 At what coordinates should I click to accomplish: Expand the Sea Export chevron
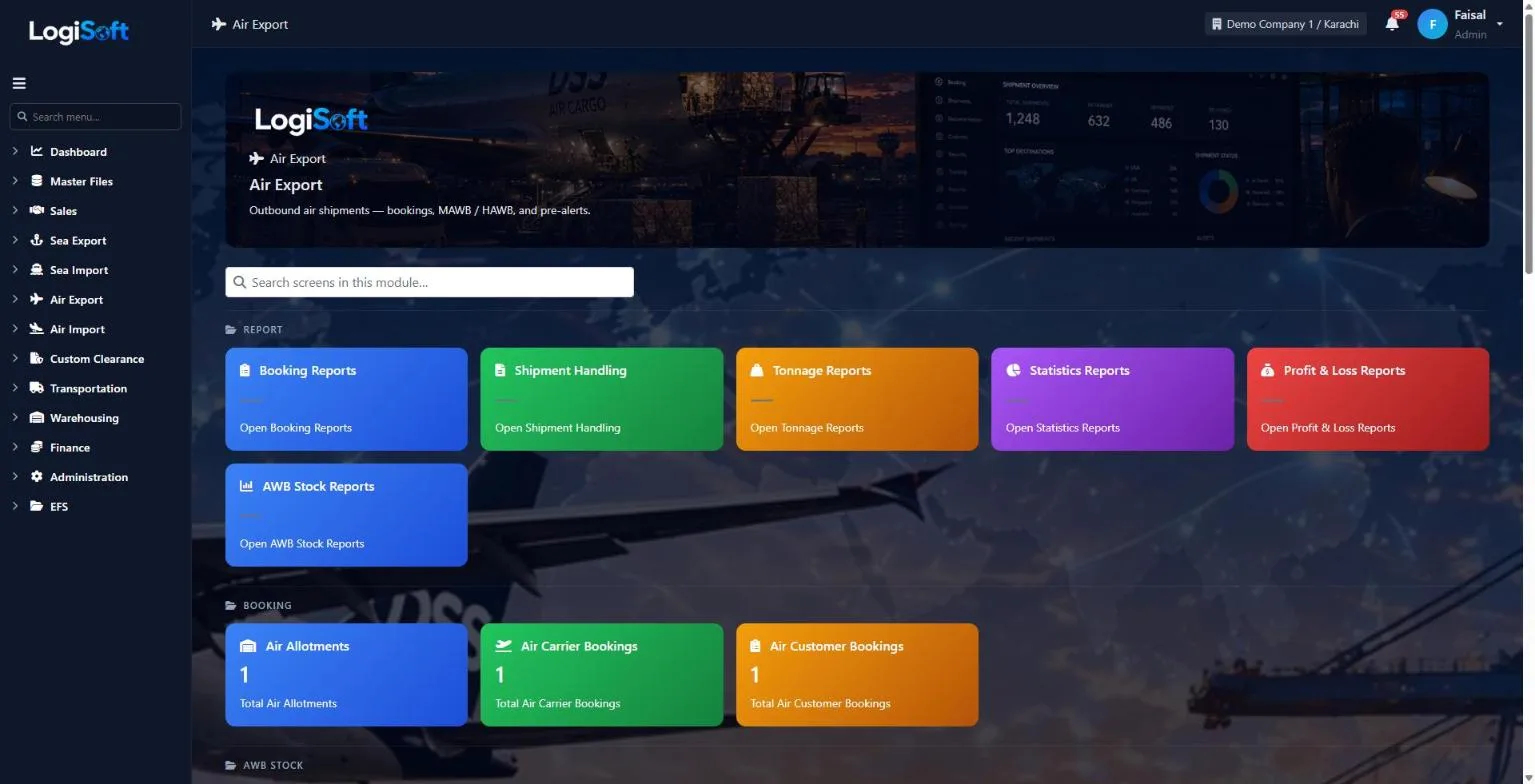(15, 240)
